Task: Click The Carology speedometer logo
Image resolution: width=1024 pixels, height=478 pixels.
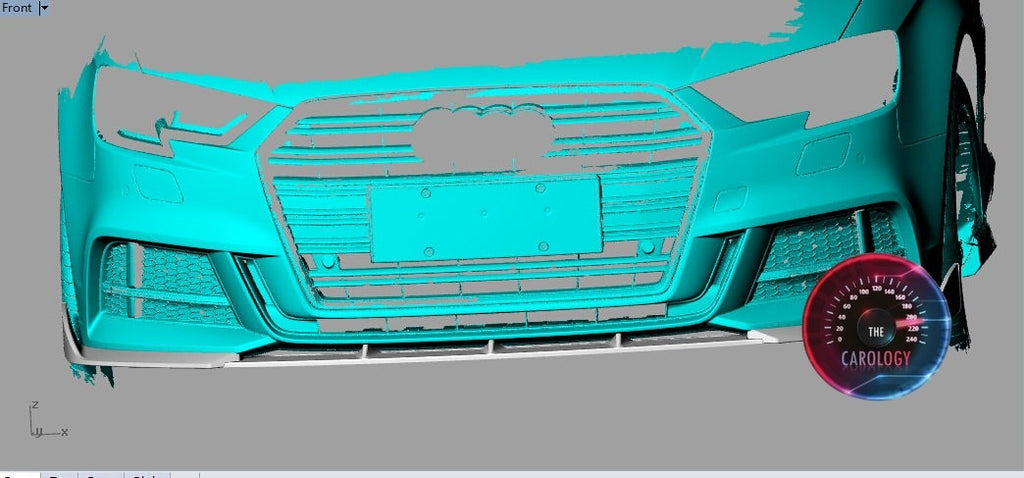Action: pos(875,326)
